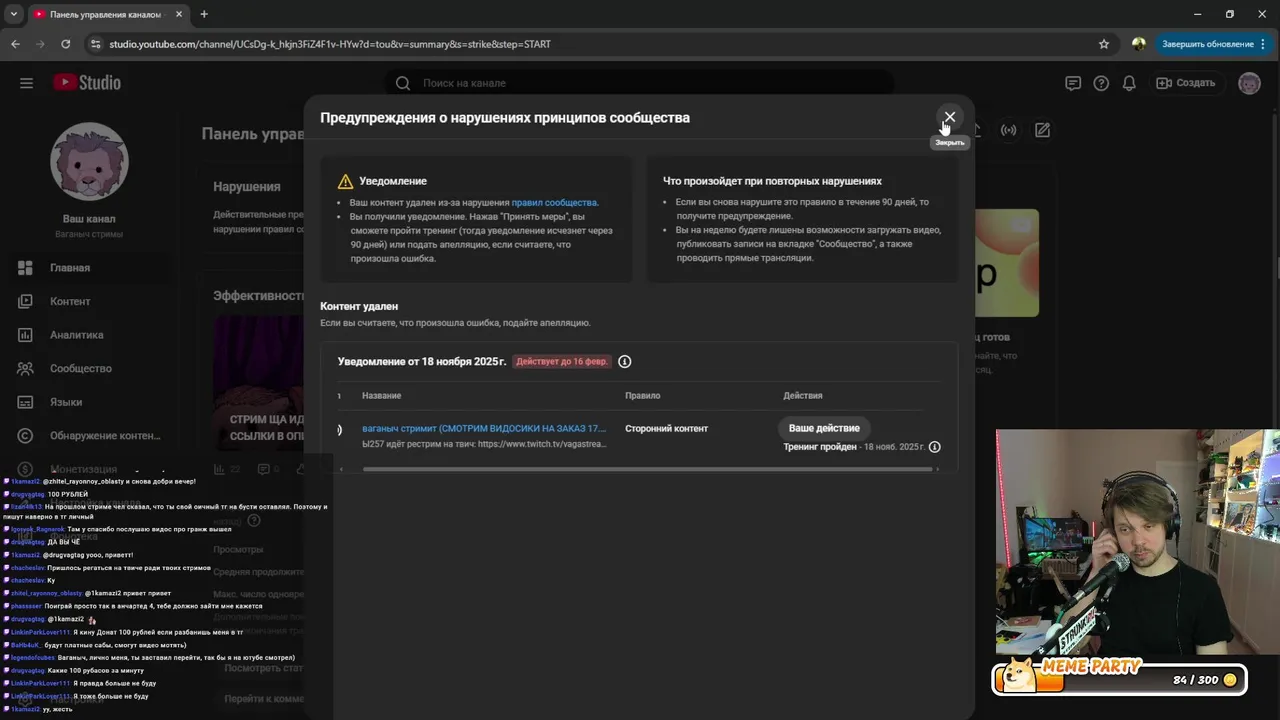Click the Правило column header

(643, 396)
